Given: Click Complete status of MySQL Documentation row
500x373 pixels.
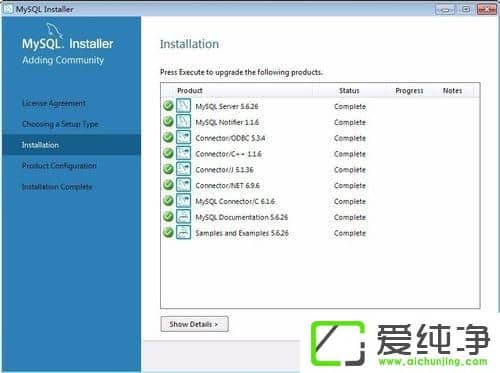Looking at the screenshot, I should coord(350,217).
